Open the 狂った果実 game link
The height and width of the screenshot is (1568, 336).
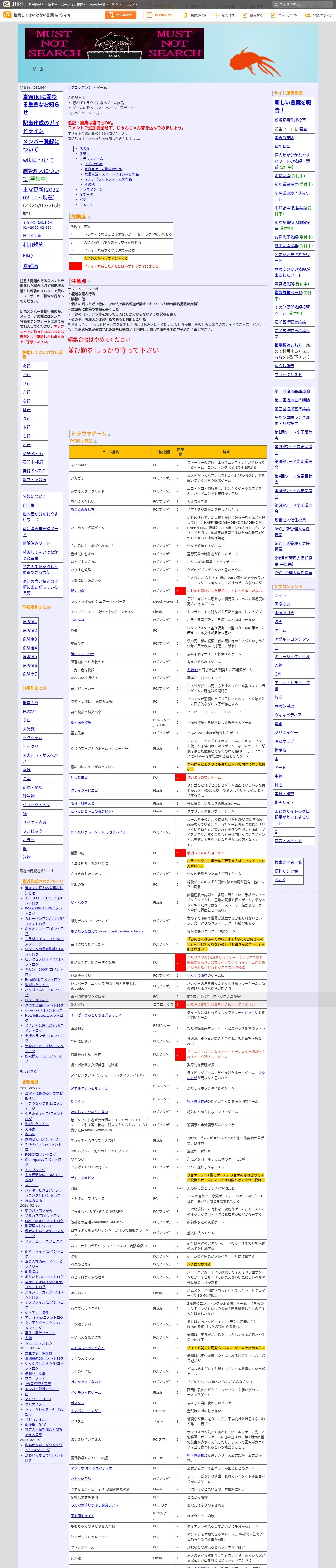[x=79, y=777]
